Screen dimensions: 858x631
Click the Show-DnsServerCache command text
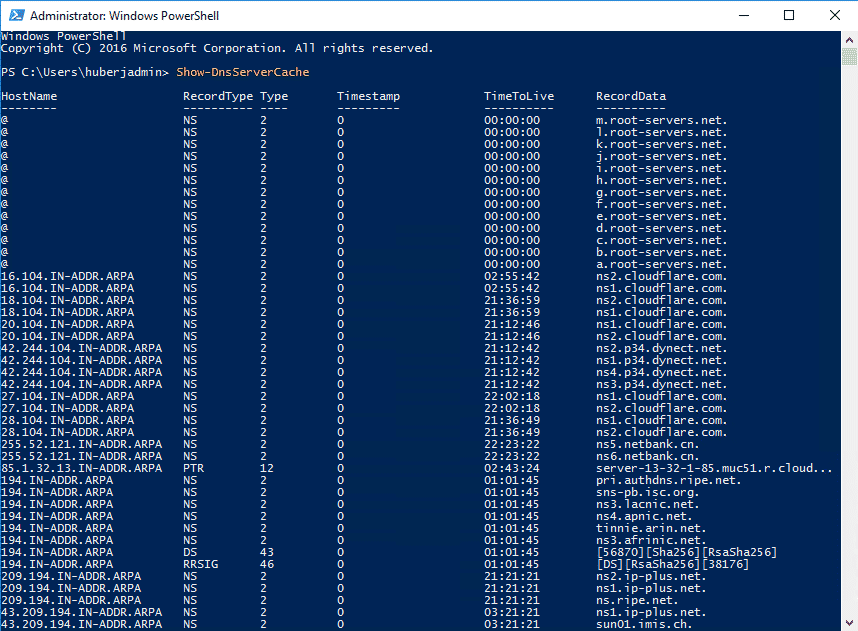[242, 72]
